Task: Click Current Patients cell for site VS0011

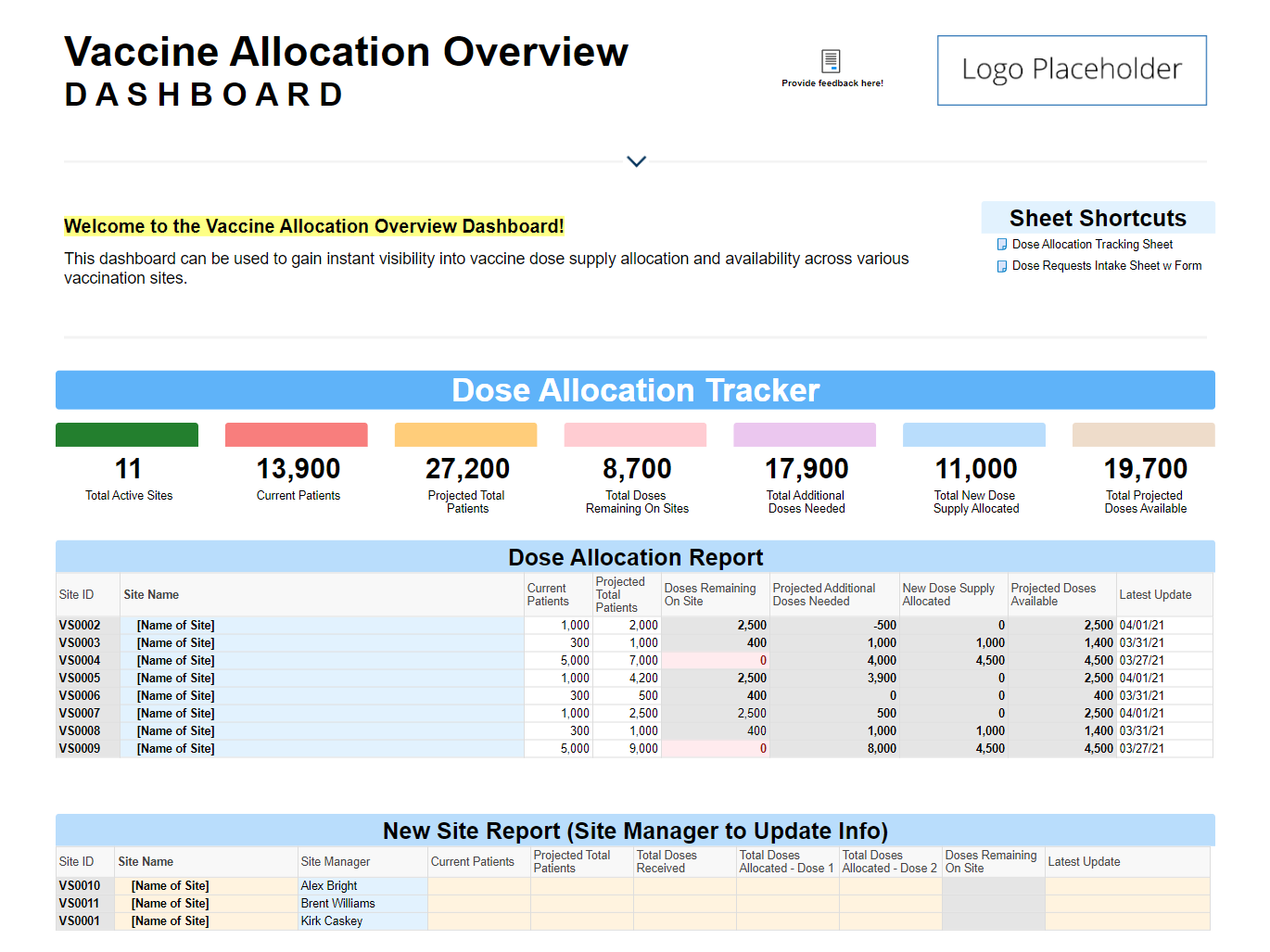Action: click(x=478, y=904)
